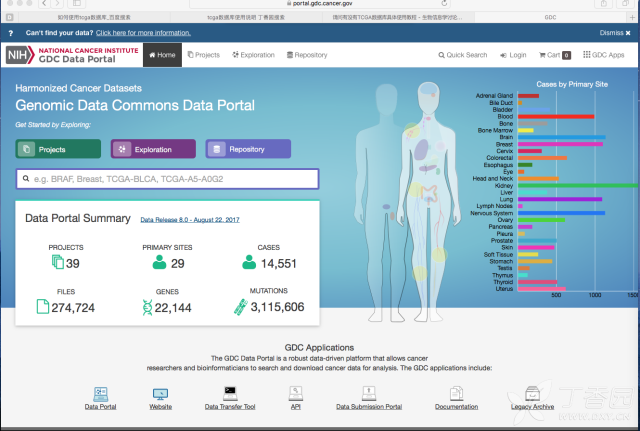
Task: Dismiss the notification banner
Action: (614, 33)
